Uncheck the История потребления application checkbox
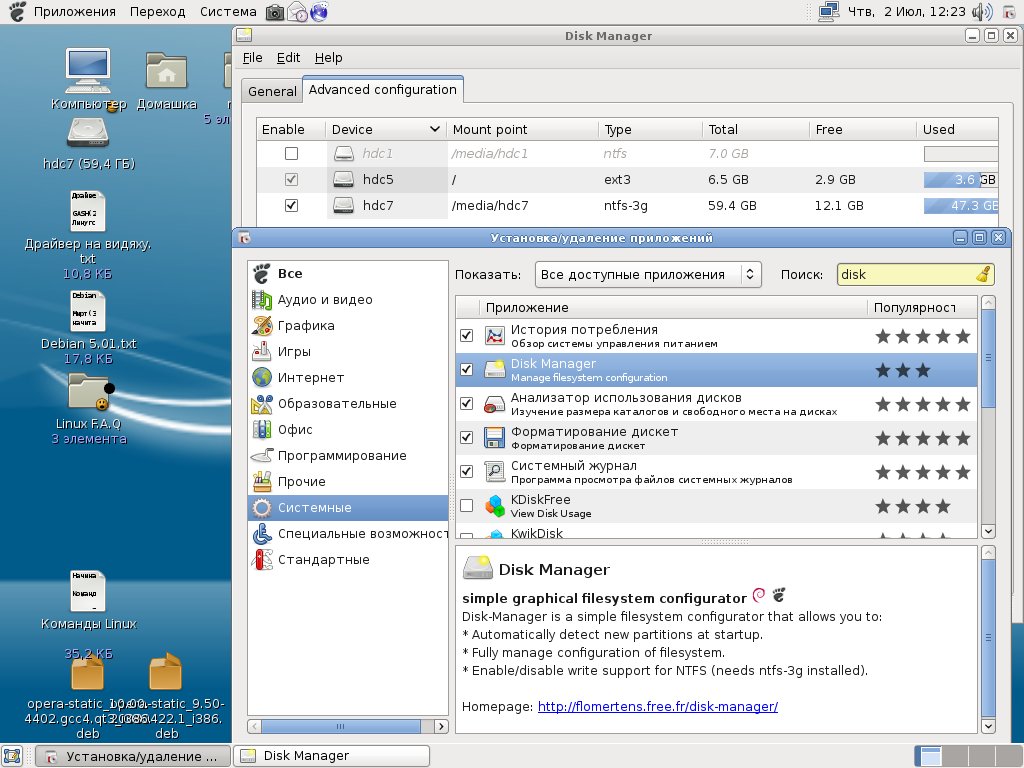The height and width of the screenshot is (768, 1024). pos(466,336)
